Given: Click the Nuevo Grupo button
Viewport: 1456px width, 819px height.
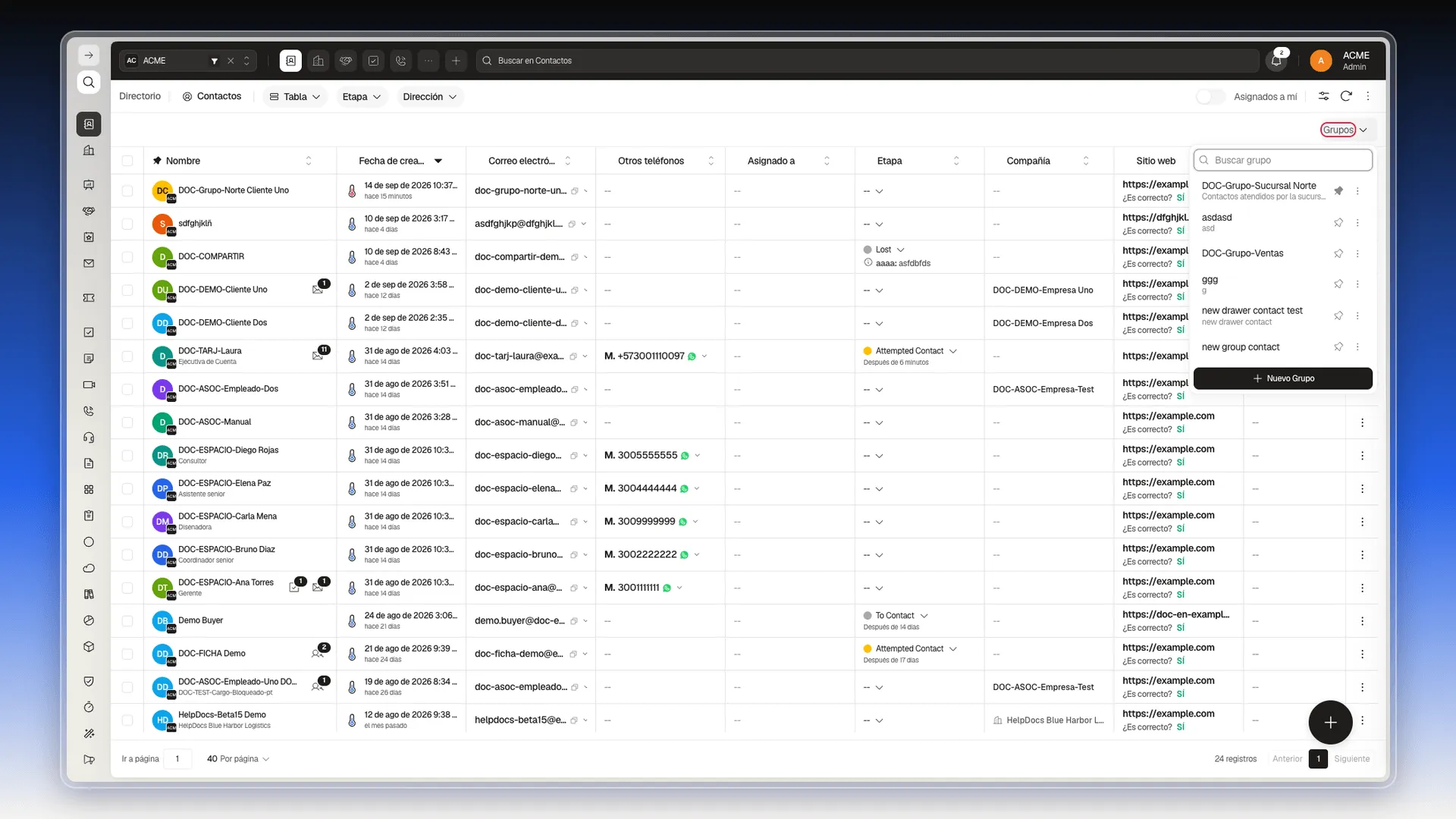Looking at the screenshot, I should tap(1282, 378).
